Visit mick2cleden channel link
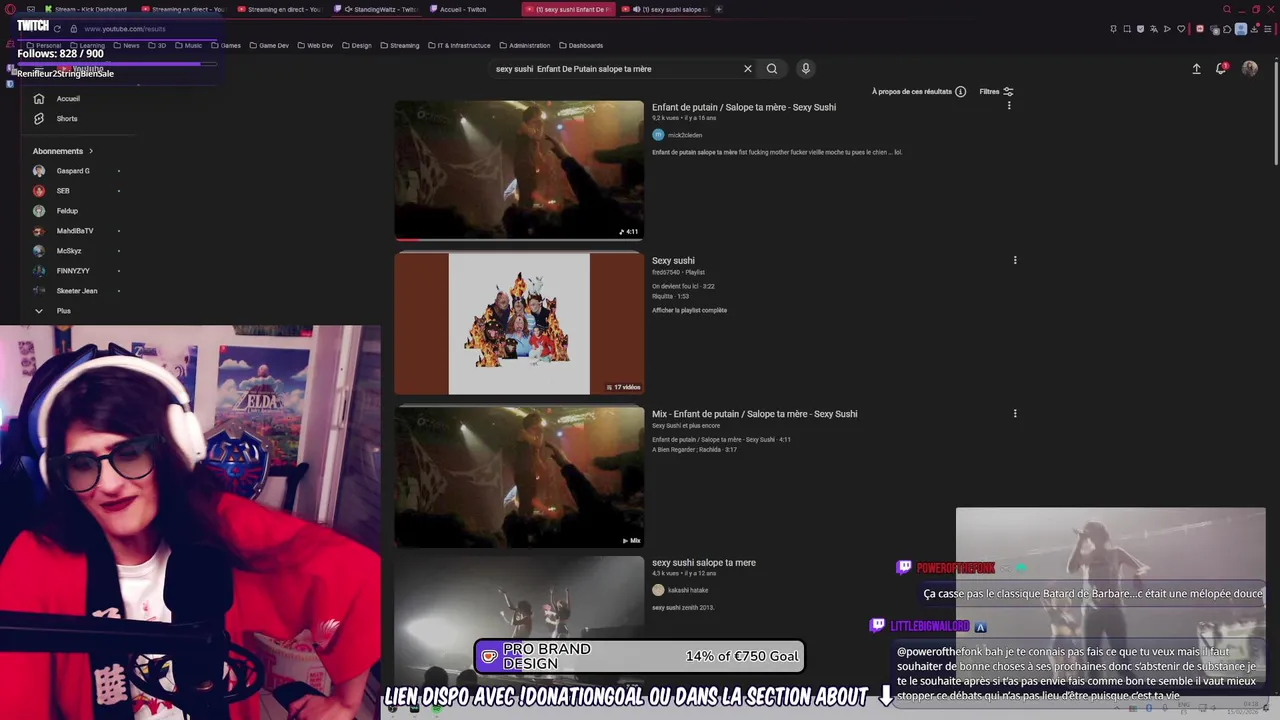 click(x=685, y=135)
